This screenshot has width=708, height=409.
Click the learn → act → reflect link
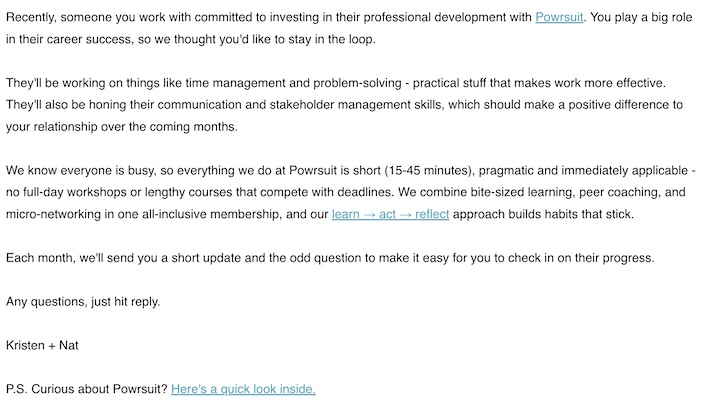[x=390, y=214]
